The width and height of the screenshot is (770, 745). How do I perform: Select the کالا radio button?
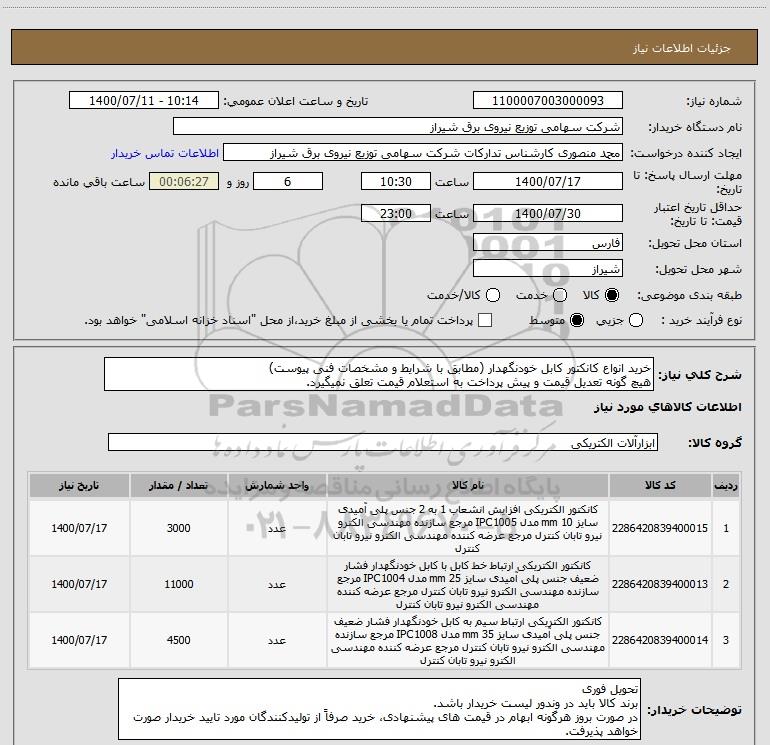click(612, 295)
